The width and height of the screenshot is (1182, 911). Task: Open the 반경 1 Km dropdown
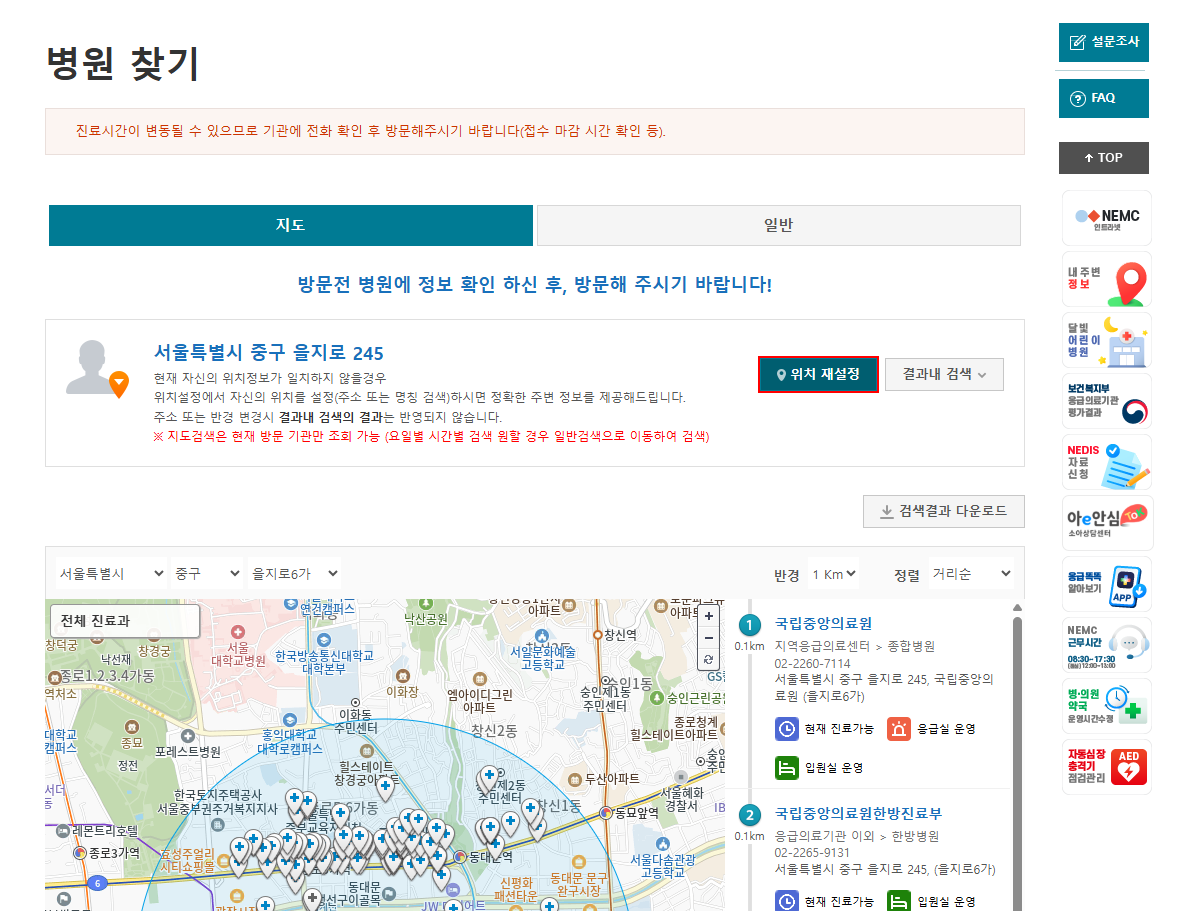(x=833, y=574)
